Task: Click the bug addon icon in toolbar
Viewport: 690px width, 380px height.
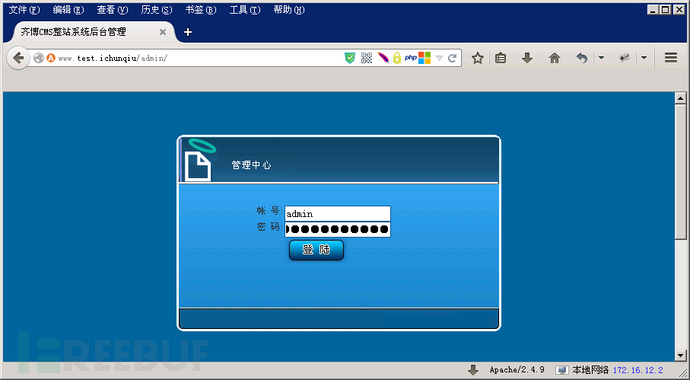Action: click(x=624, y=58)
